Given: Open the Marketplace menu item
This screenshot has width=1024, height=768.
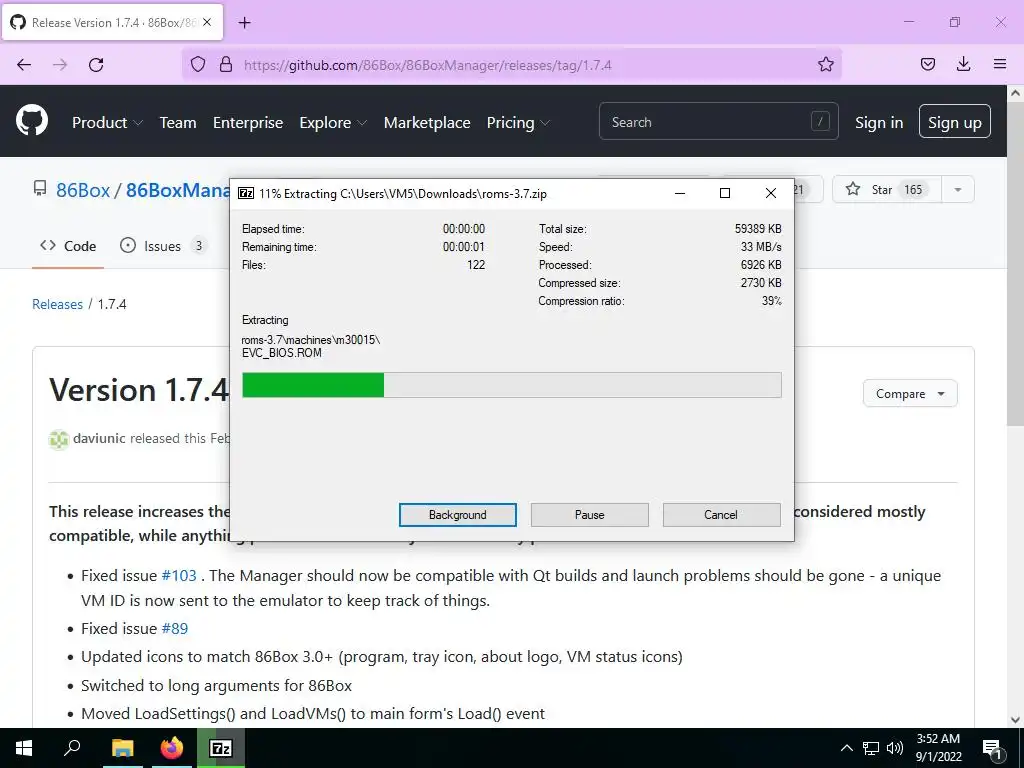Looking at the screenshot, I should (427, 122).
